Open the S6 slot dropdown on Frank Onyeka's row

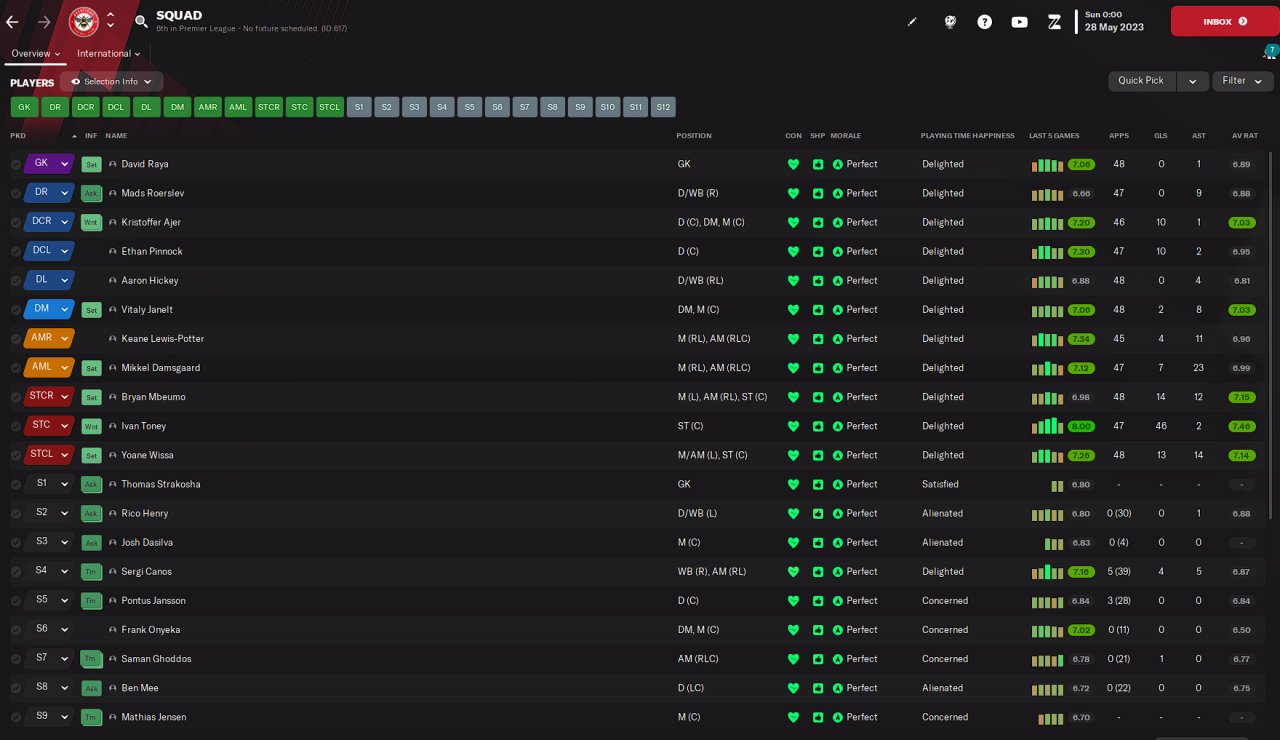pyautogui.click(x=49, y=629)
